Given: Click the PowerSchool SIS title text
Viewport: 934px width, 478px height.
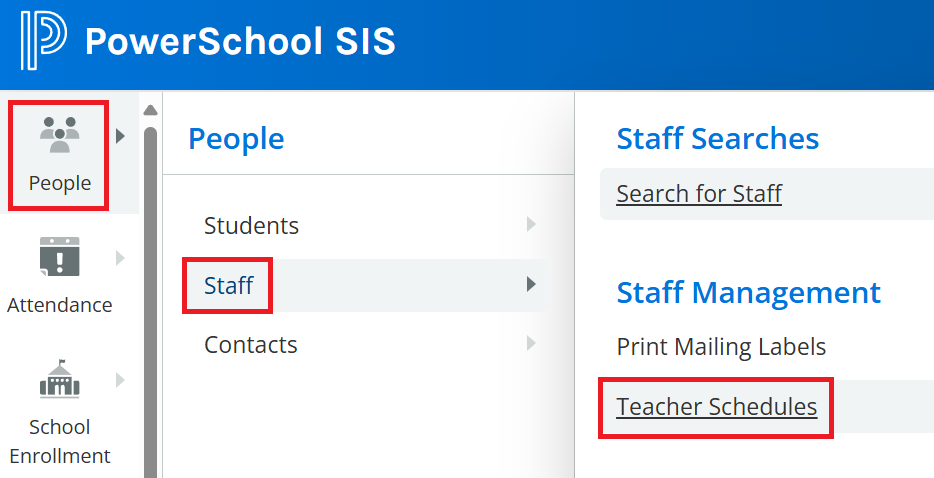Looking at the screenshot, I should click(x=240, y=42).
